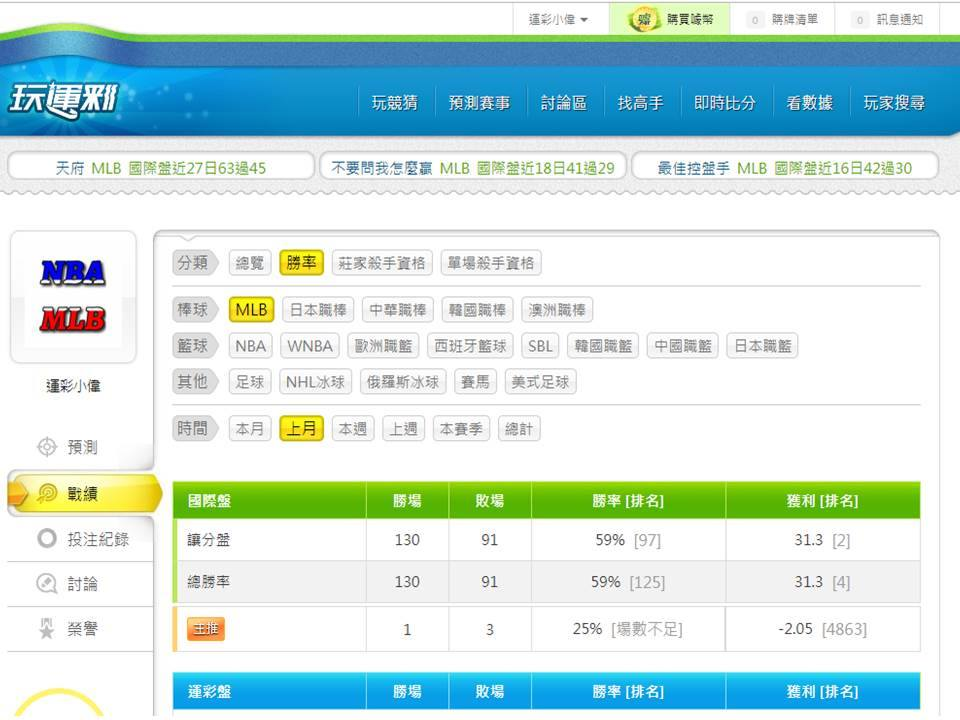This screenshot has width=960, height=720.
Task: Select the 莊家殺手資格 filter
Action: pyautogui.click(x=382, y=263)
